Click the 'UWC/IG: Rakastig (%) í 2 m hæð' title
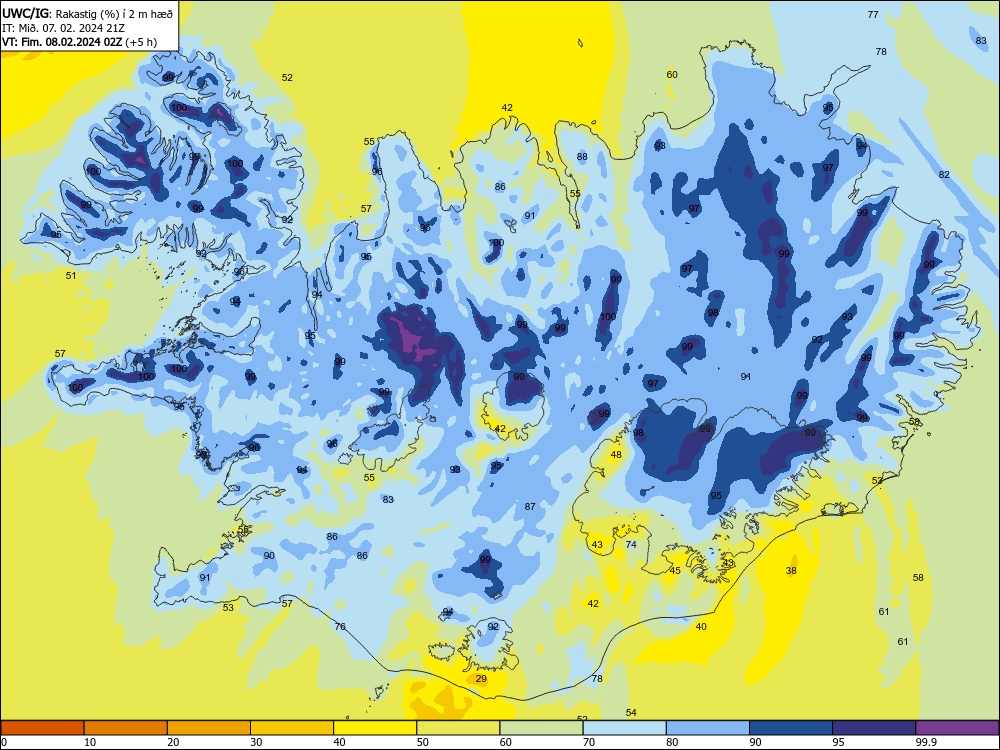The image size is (1000, 750). (x=87, y=13)
